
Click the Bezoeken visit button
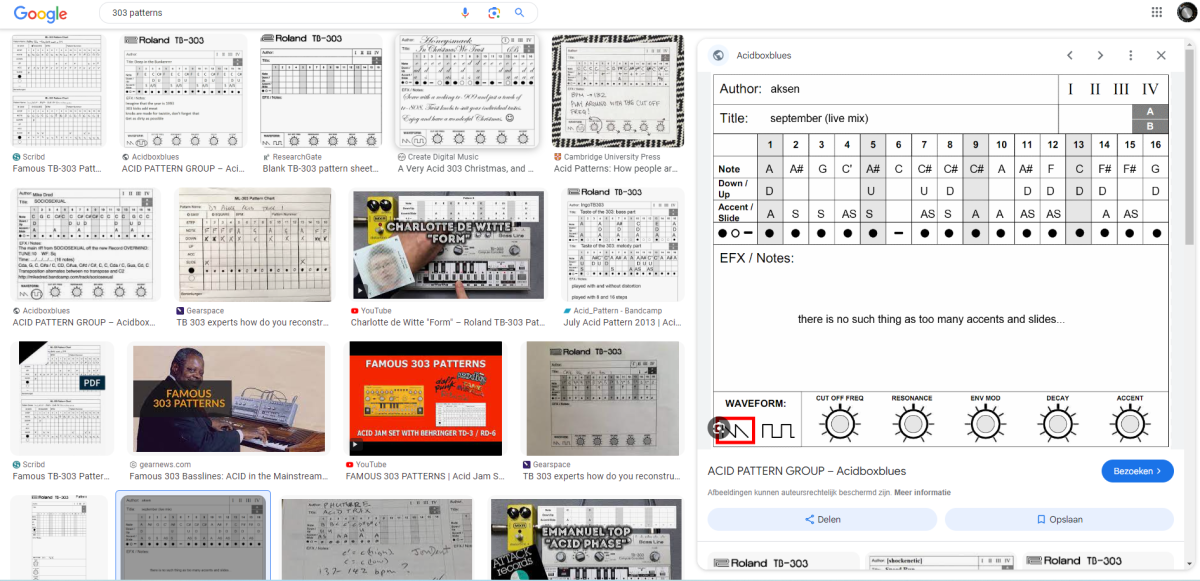(1137, 470)
